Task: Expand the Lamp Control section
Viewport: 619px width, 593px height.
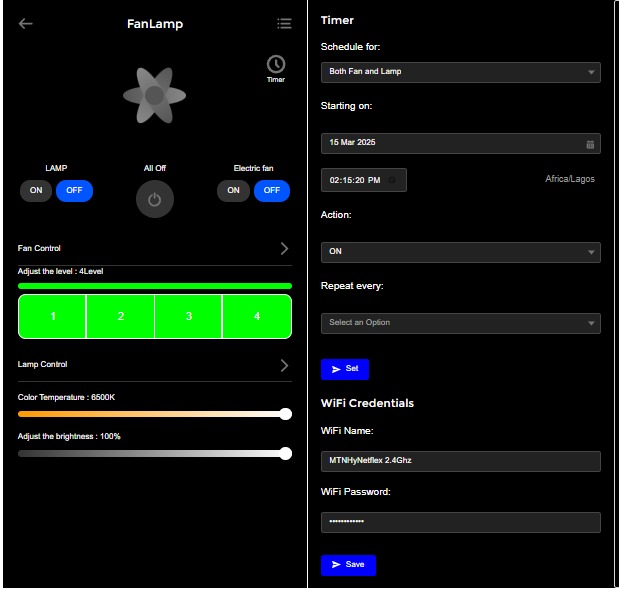Action: click(283, 365)
